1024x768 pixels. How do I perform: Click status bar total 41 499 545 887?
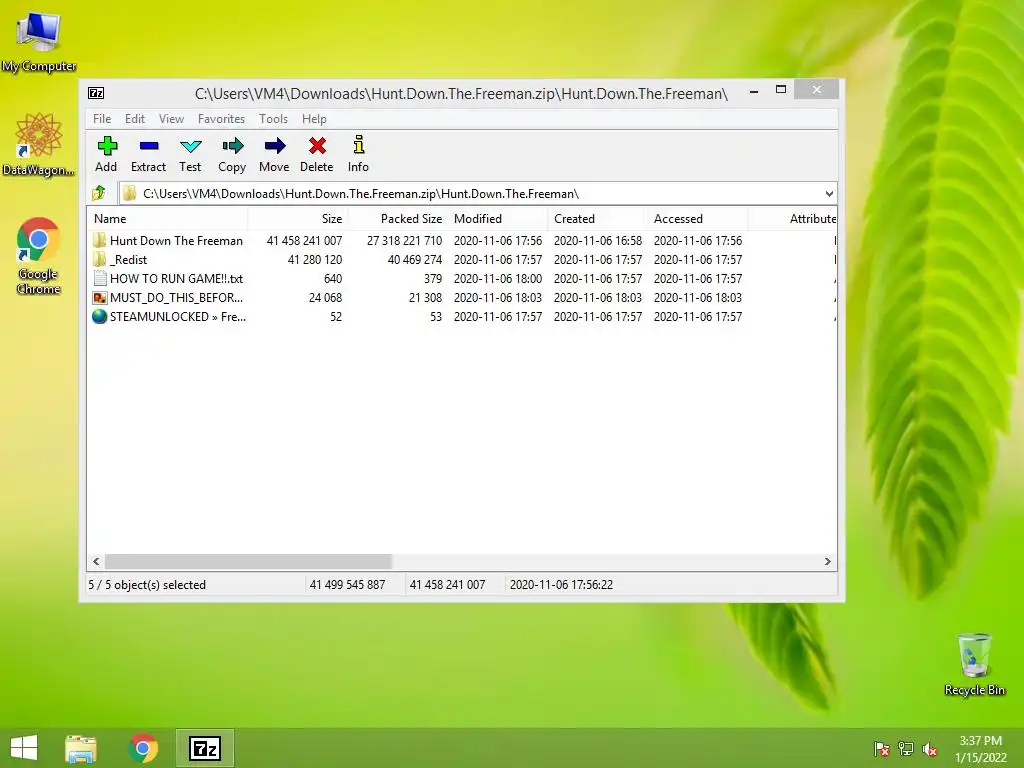pyautogui.click(x=347, y=585)
